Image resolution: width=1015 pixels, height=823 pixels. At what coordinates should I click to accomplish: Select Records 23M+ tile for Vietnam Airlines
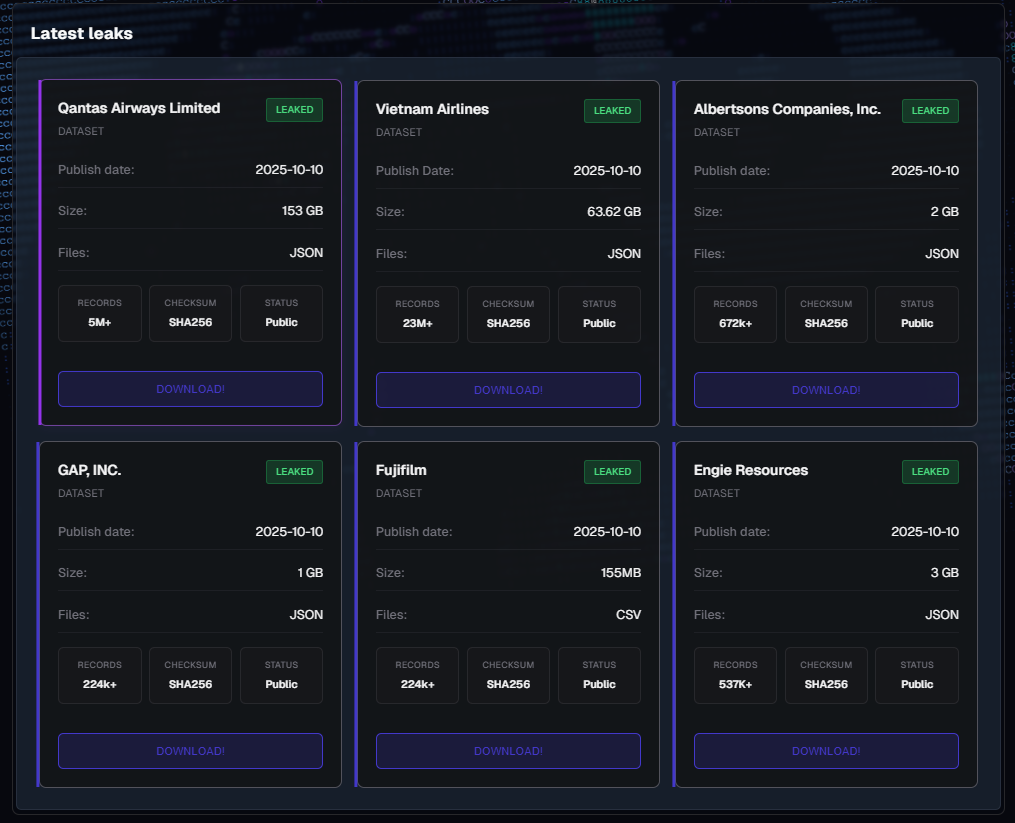click(x=417, y=314)
